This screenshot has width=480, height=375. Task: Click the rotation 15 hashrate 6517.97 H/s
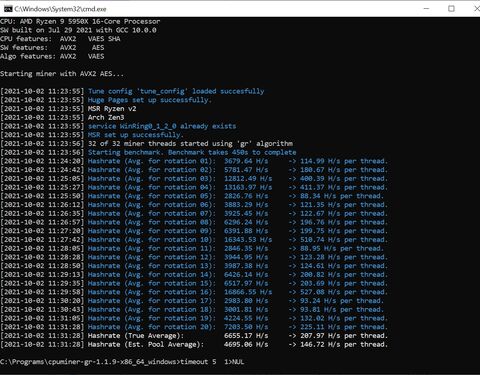(246, 283)
